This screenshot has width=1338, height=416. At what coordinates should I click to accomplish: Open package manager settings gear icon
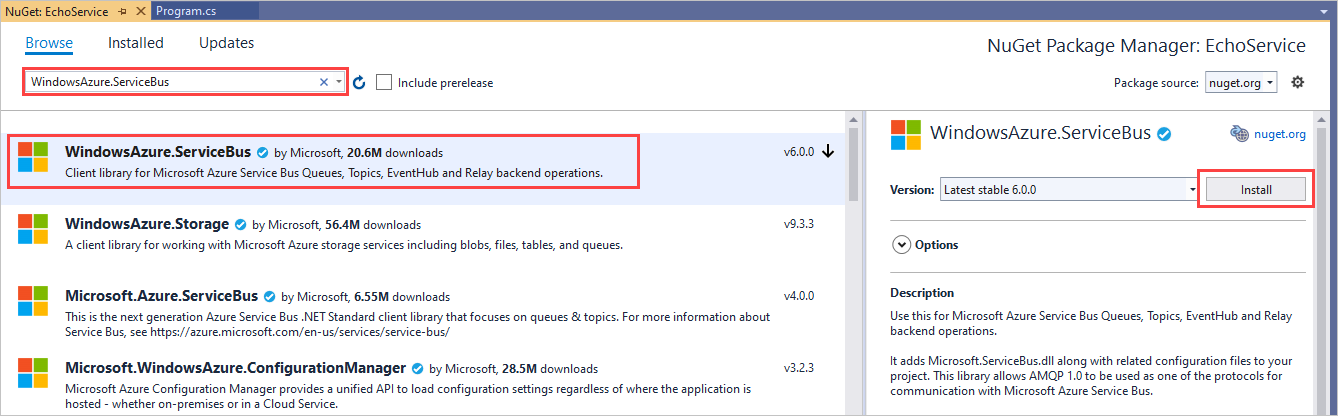1298,82
